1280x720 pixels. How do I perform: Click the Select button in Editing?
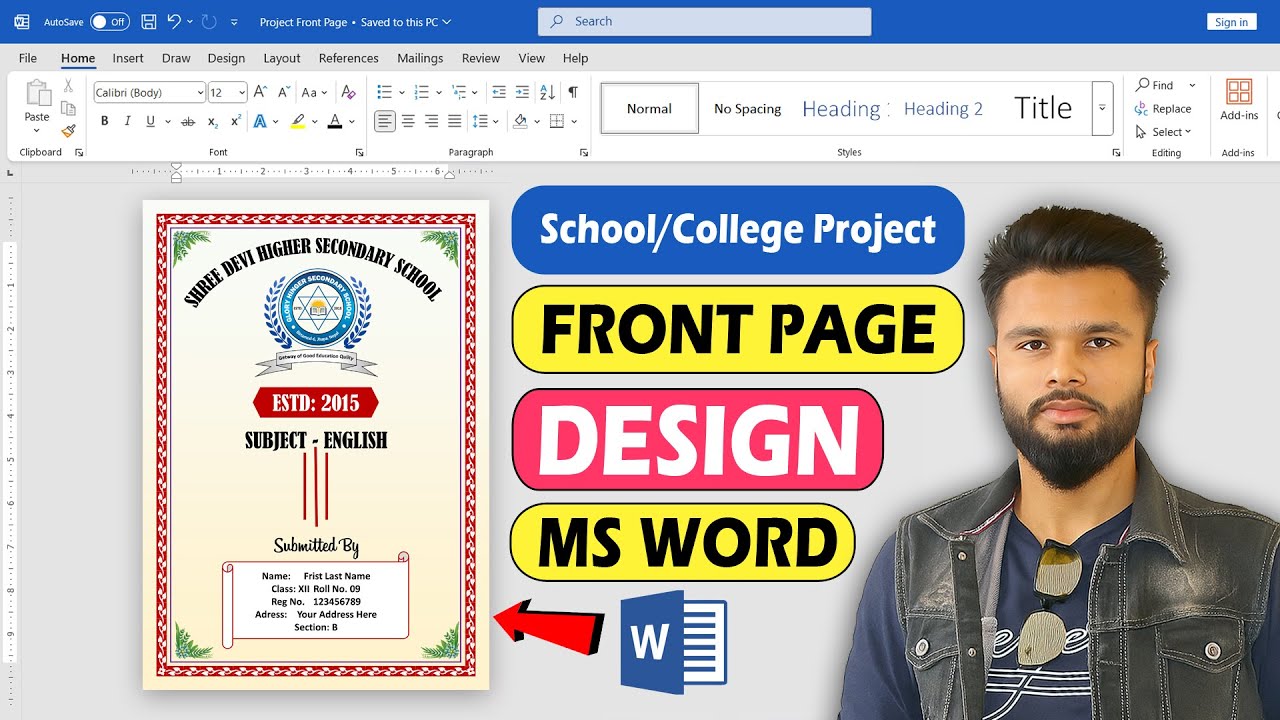click(1163, 131)
